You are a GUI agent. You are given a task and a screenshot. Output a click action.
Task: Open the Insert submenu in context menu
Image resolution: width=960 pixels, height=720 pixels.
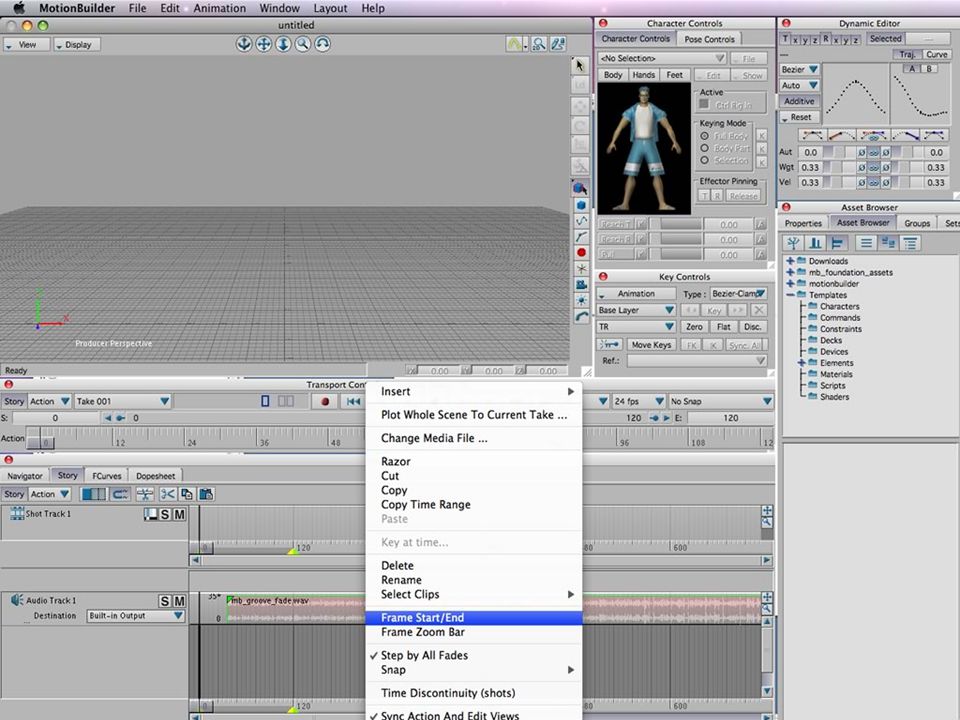click(x=473, y=392)
